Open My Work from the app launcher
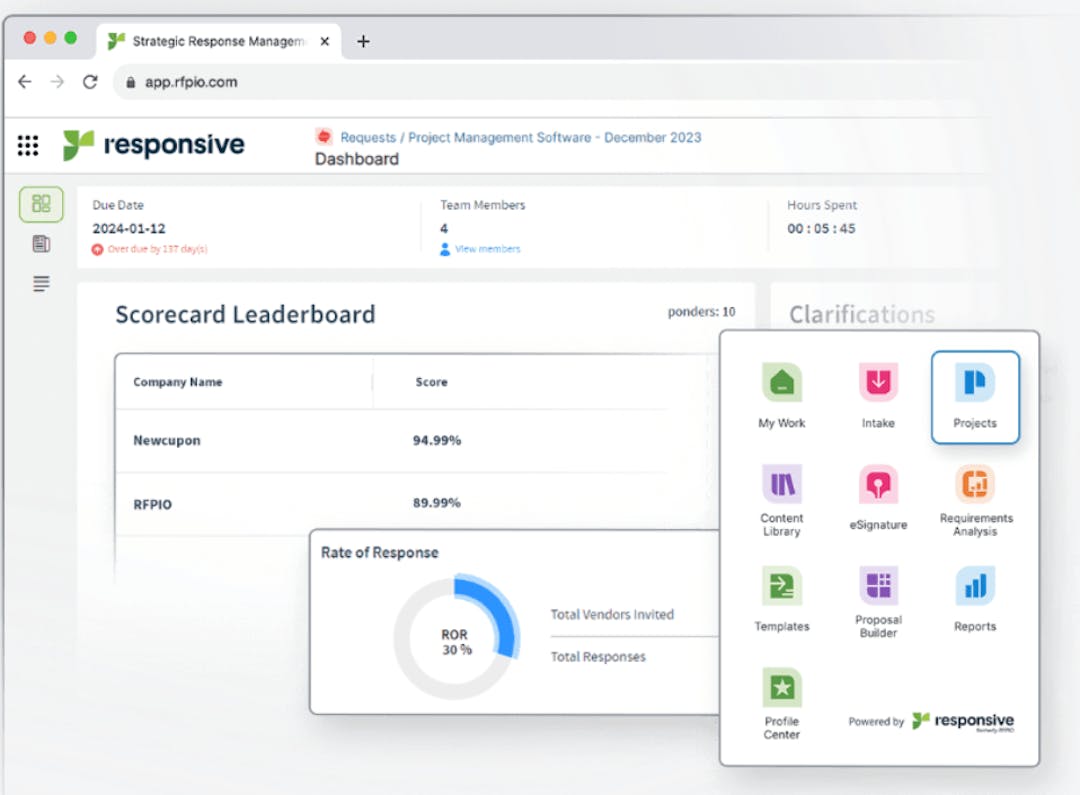This screenshot has height=795, width=1080. click(x=781, y=382)
